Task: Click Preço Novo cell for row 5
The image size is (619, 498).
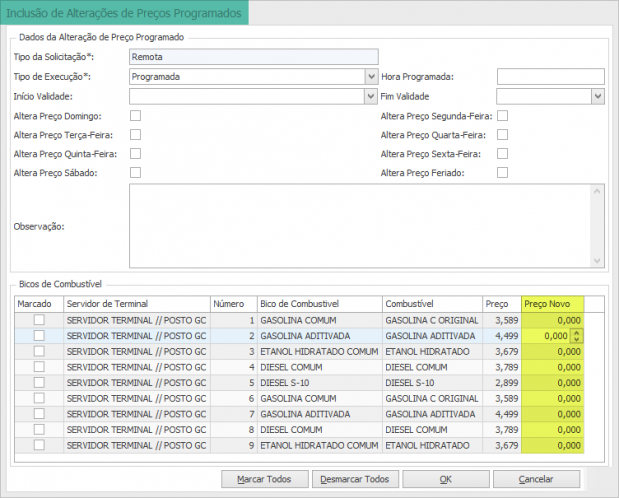Action: pyautogui.click(x=552, y=383)
